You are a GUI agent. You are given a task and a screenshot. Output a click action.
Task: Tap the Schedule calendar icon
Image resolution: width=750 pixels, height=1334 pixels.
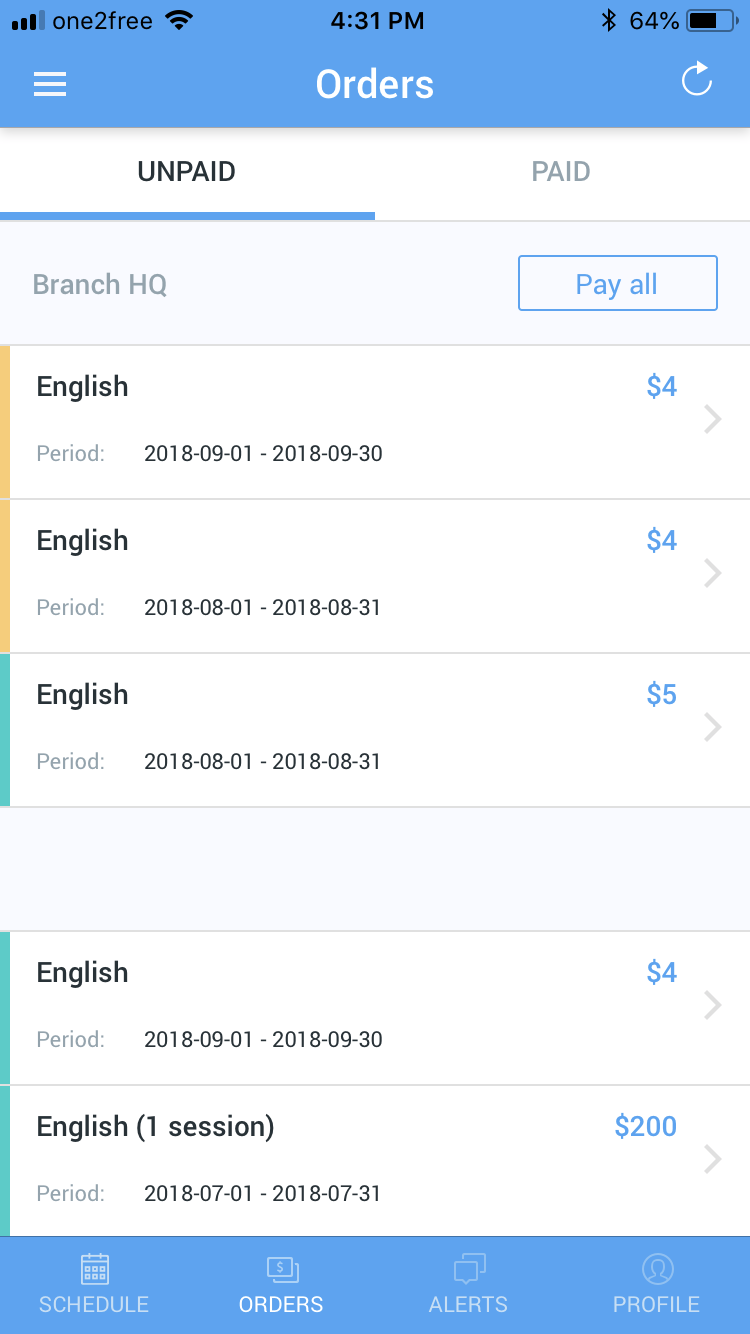click(x=95, y=1270)
